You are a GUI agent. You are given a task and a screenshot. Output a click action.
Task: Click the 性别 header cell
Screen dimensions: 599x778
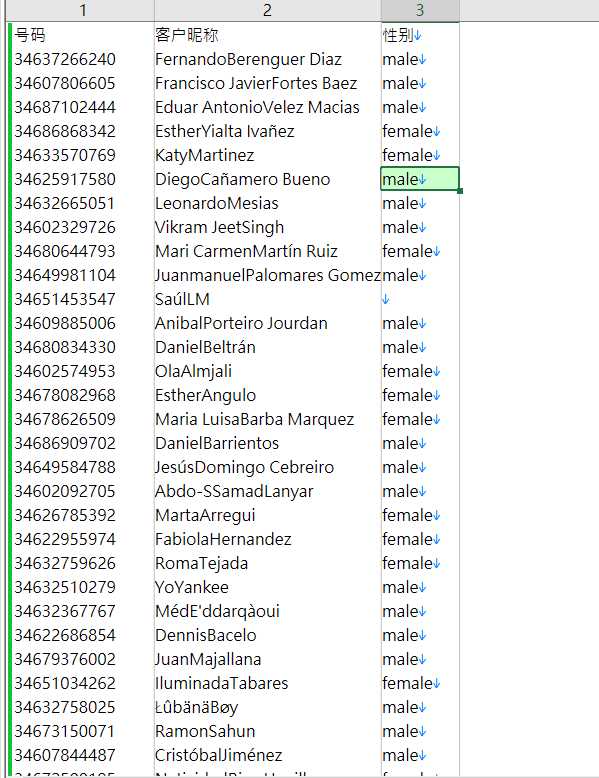click(x=420, y=35)
